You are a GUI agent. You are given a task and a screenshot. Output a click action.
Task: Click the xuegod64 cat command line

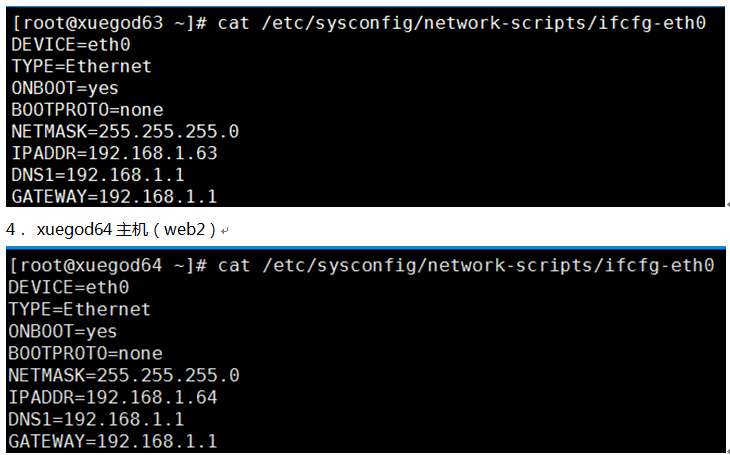(361, 265)
